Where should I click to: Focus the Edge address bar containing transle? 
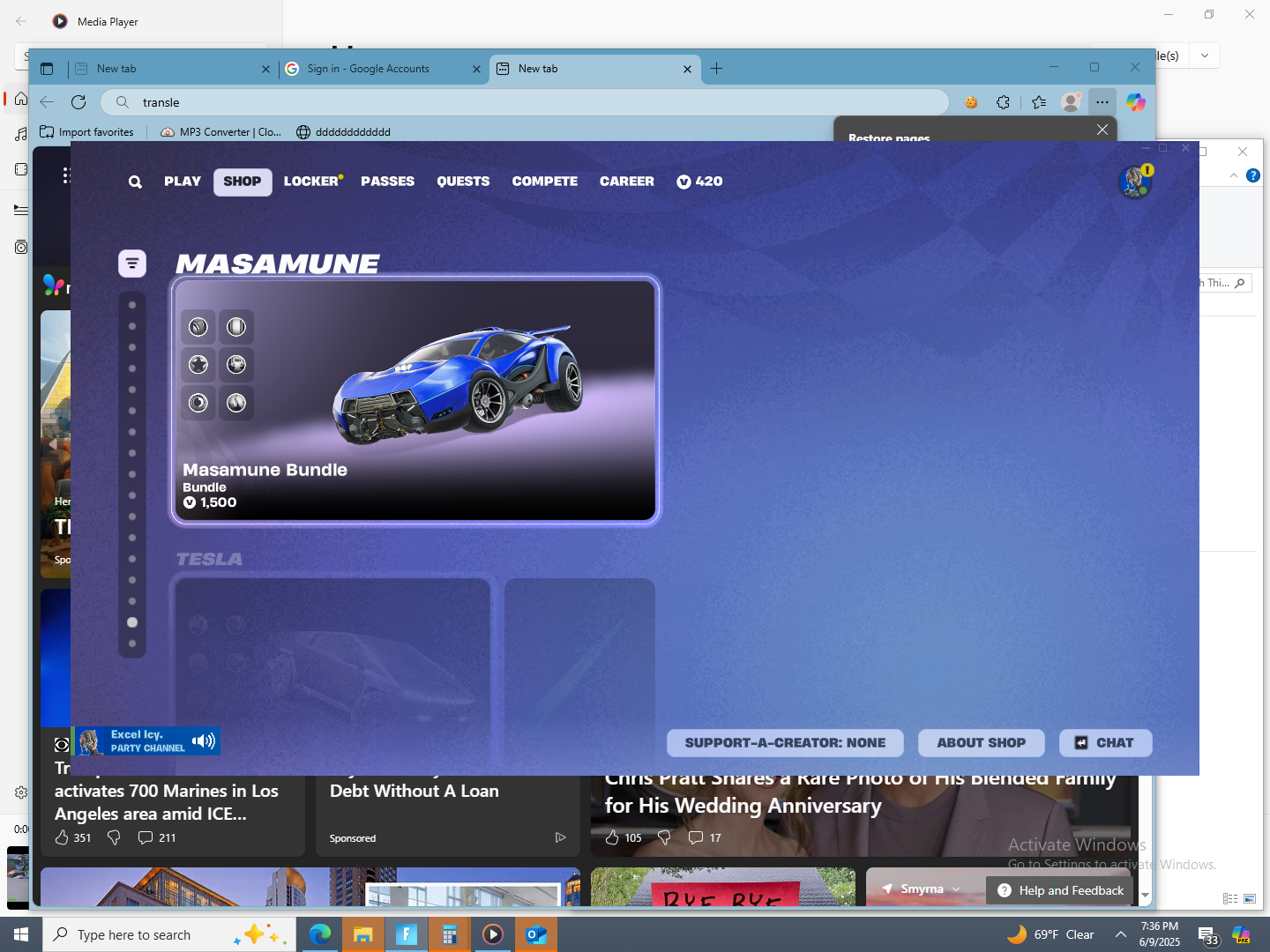525,102
